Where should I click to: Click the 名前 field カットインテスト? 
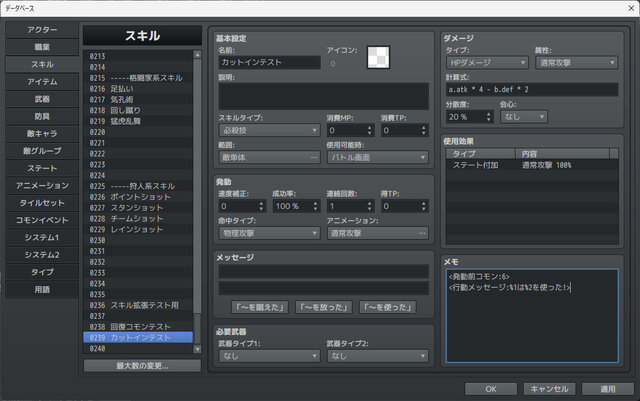click(x=269, y=62)
